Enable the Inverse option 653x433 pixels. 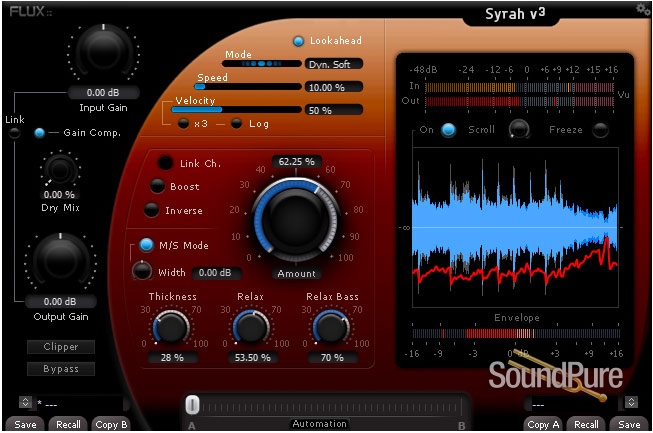152,210
